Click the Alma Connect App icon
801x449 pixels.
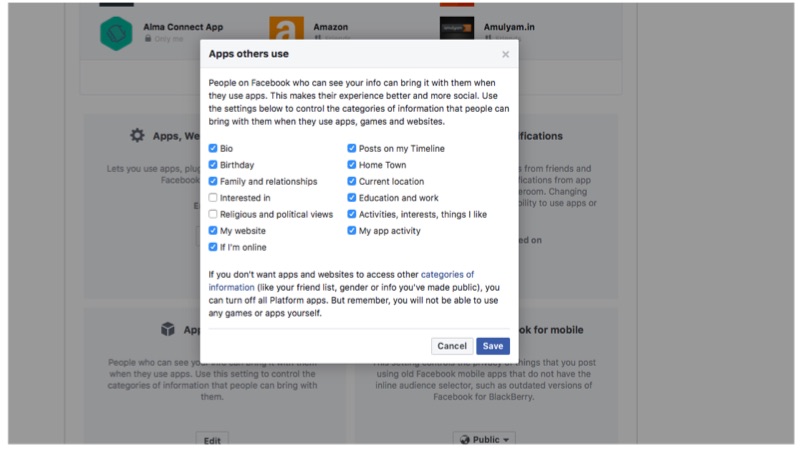click(116, 33)
